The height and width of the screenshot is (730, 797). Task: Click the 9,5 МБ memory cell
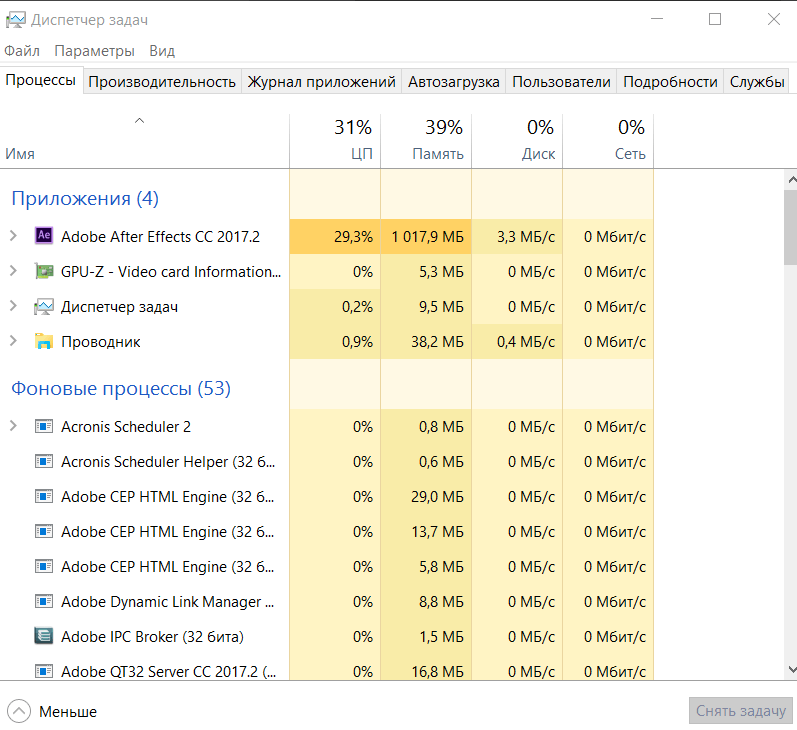tap(426, 307)
